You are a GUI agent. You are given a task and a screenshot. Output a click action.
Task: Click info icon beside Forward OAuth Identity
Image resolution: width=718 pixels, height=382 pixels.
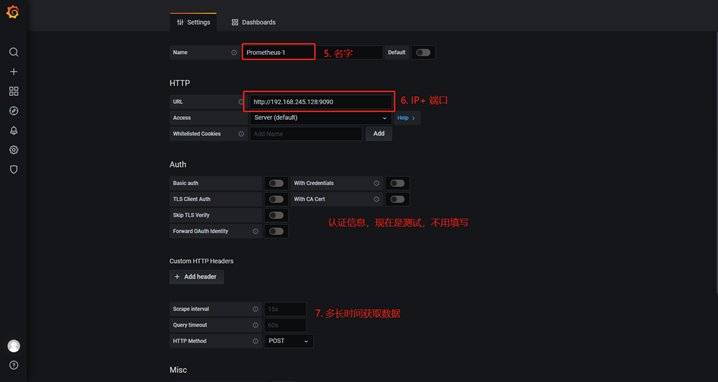point(256,231)
